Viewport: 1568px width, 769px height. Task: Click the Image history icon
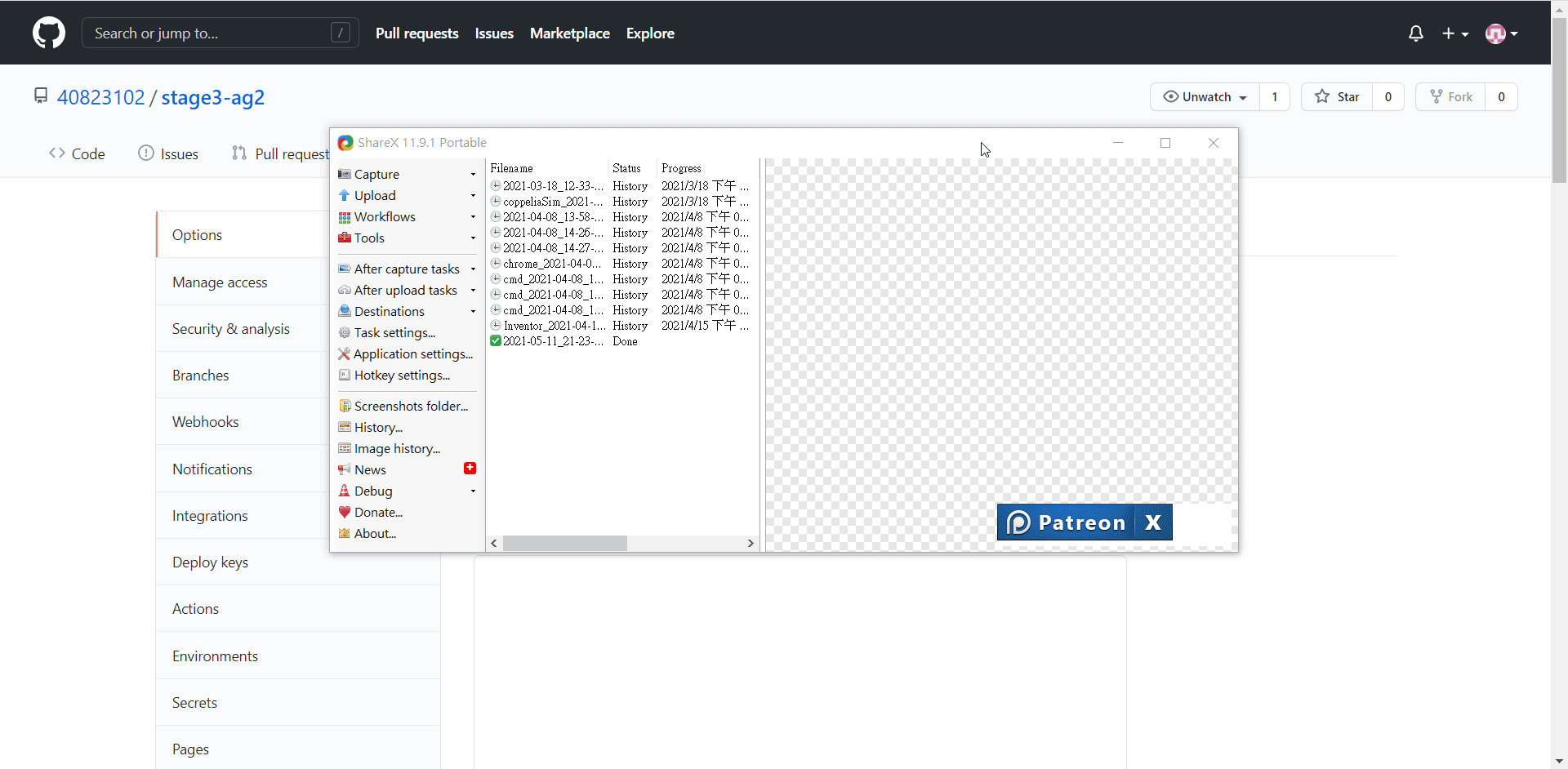click(x=345, y=448)
